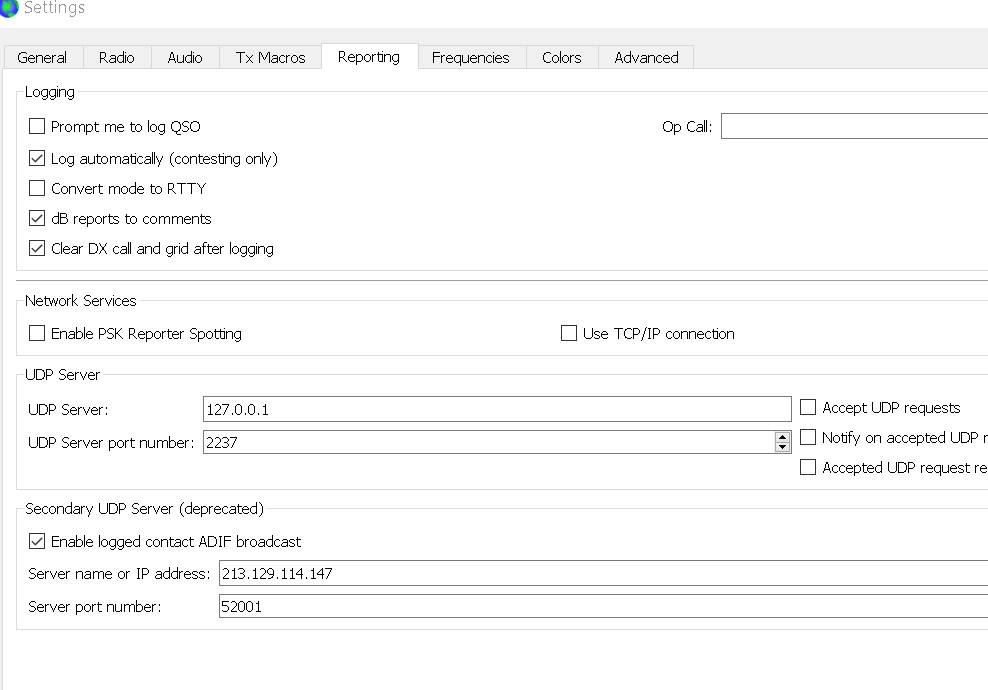988x690 pixels.
Task: Open the General tab
Action: point(42,58)
